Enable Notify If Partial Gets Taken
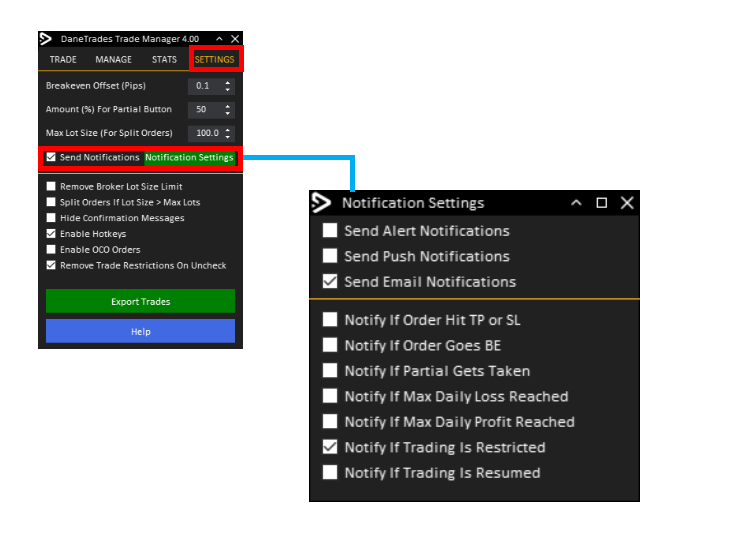This screenshot has height=548, width=750. (x=330, y=371)
